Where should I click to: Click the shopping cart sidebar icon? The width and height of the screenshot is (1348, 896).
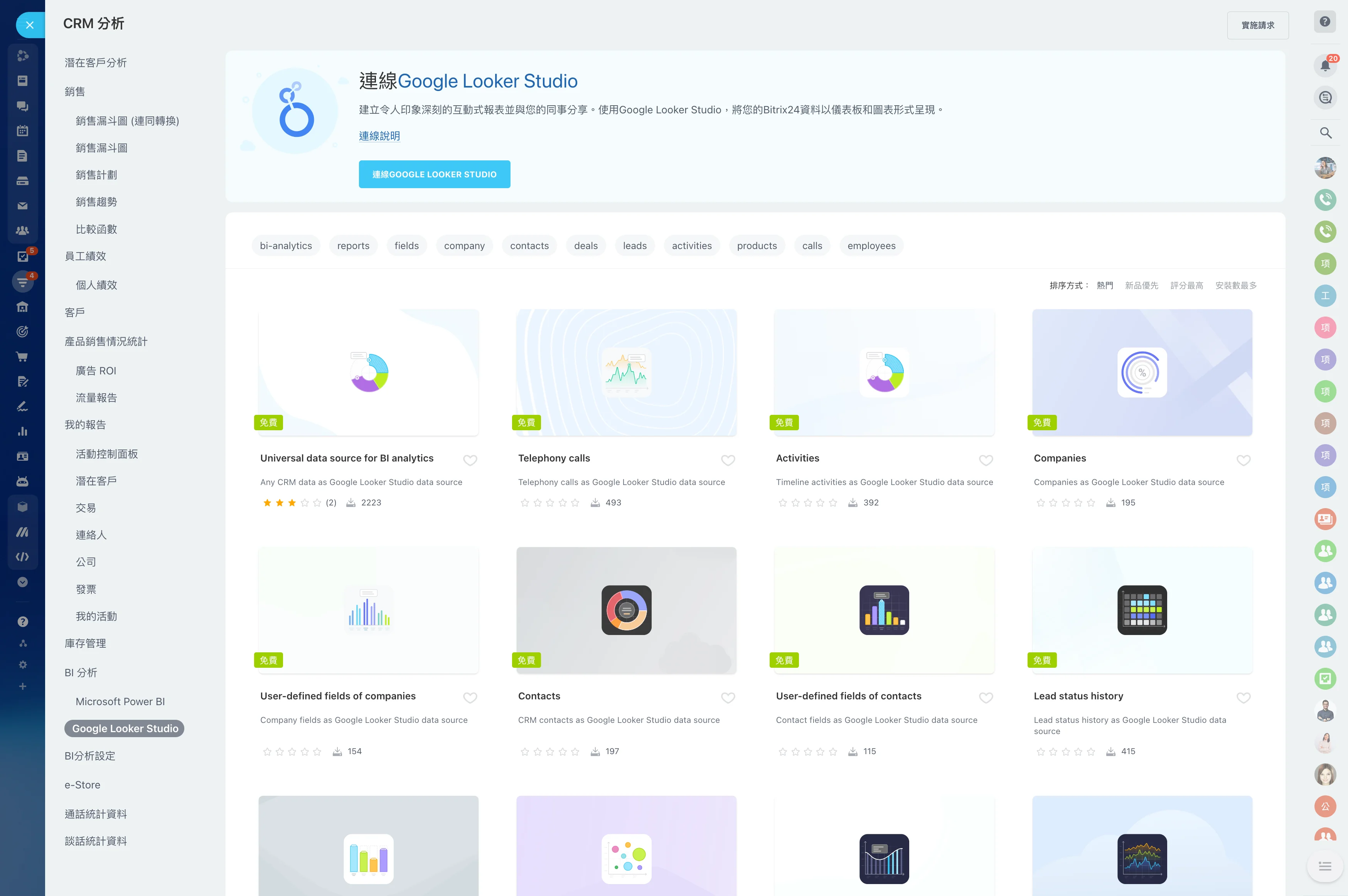coord(22,357)
